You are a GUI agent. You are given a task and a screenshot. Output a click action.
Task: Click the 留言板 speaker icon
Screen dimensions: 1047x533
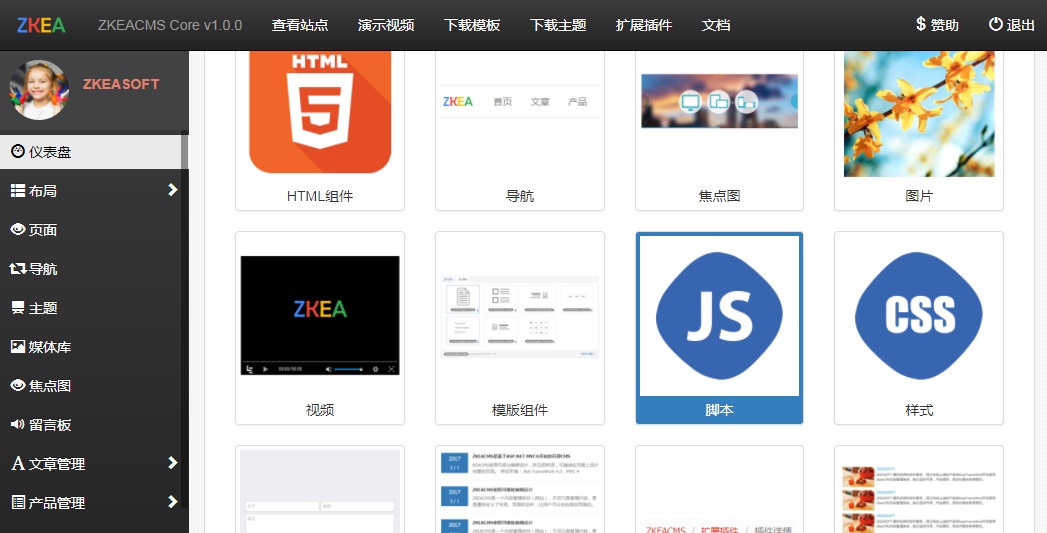click(x=18, y=424)
